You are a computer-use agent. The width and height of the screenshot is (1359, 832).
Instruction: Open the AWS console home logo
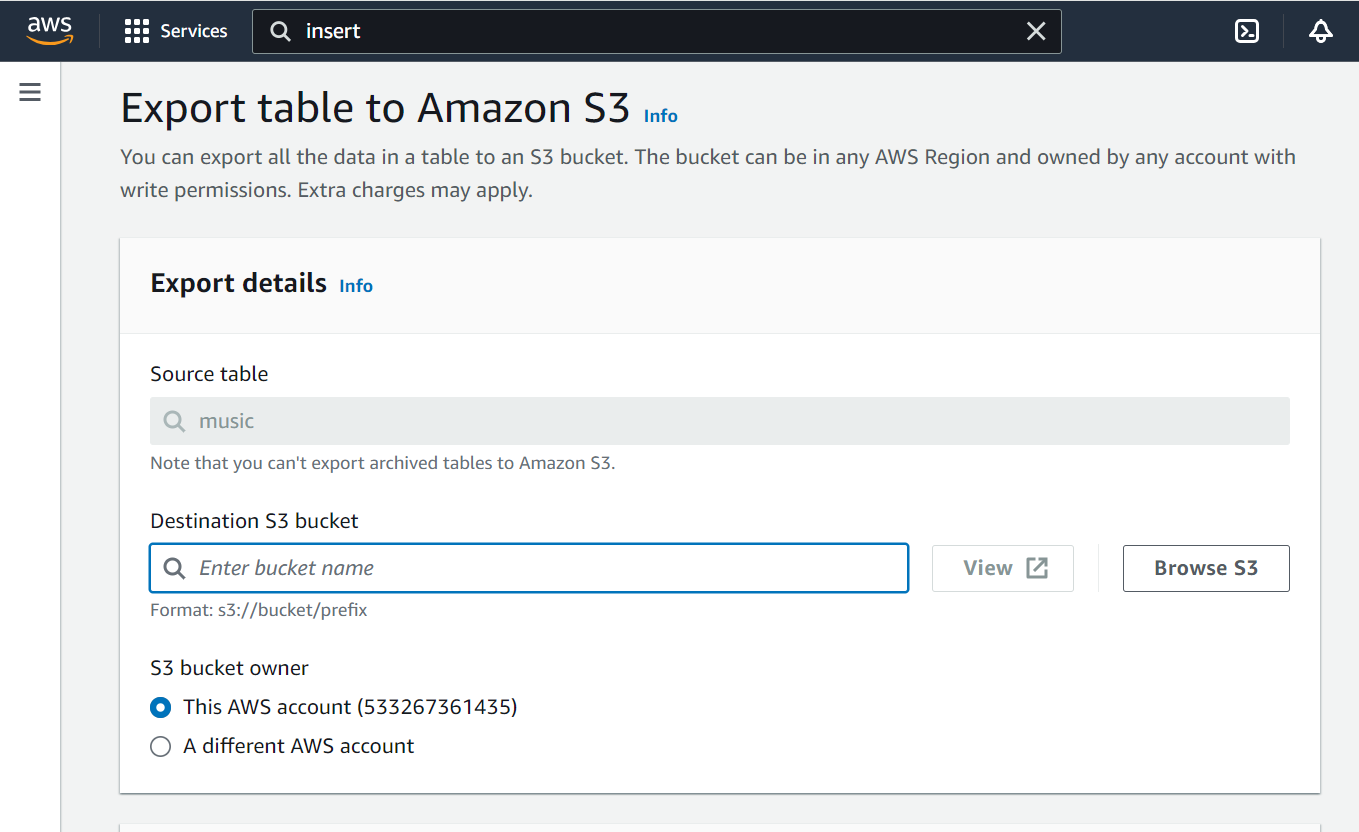pyautogui.click(x=49, y=31)
